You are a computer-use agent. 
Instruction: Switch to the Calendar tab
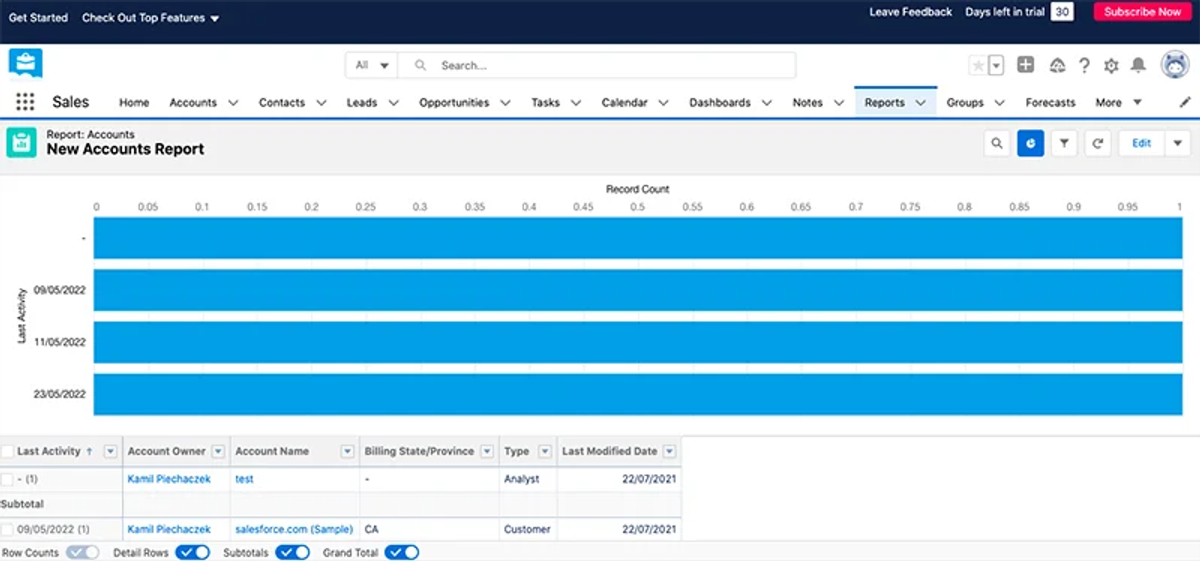[624, 102]
